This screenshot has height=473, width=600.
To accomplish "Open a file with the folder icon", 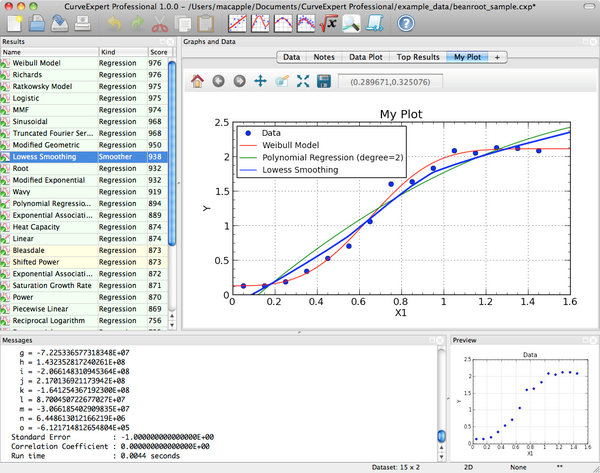I will (x=36, y=24).
